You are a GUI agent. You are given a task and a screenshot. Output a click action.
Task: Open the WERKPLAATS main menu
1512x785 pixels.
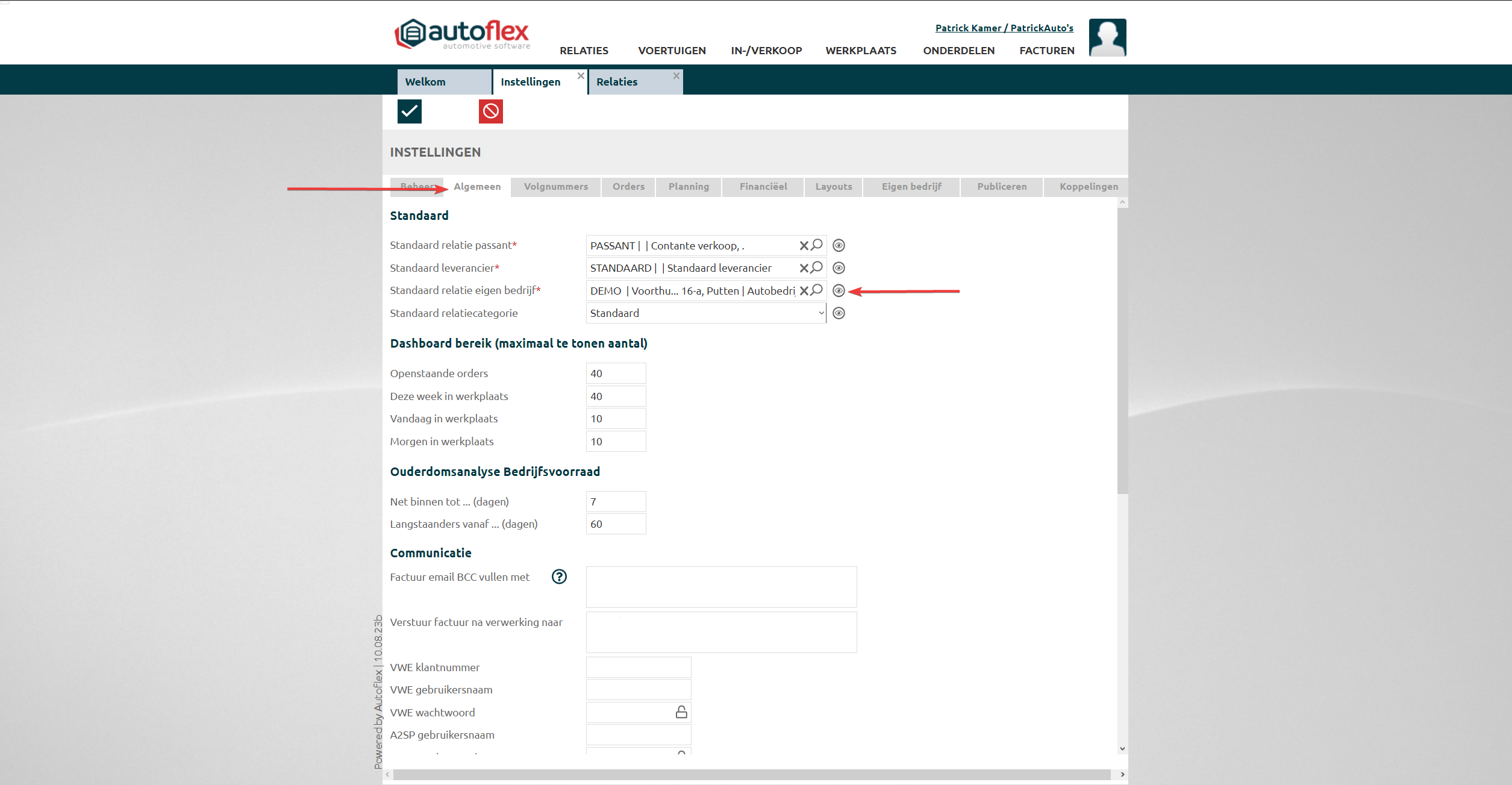pos(861,51)
